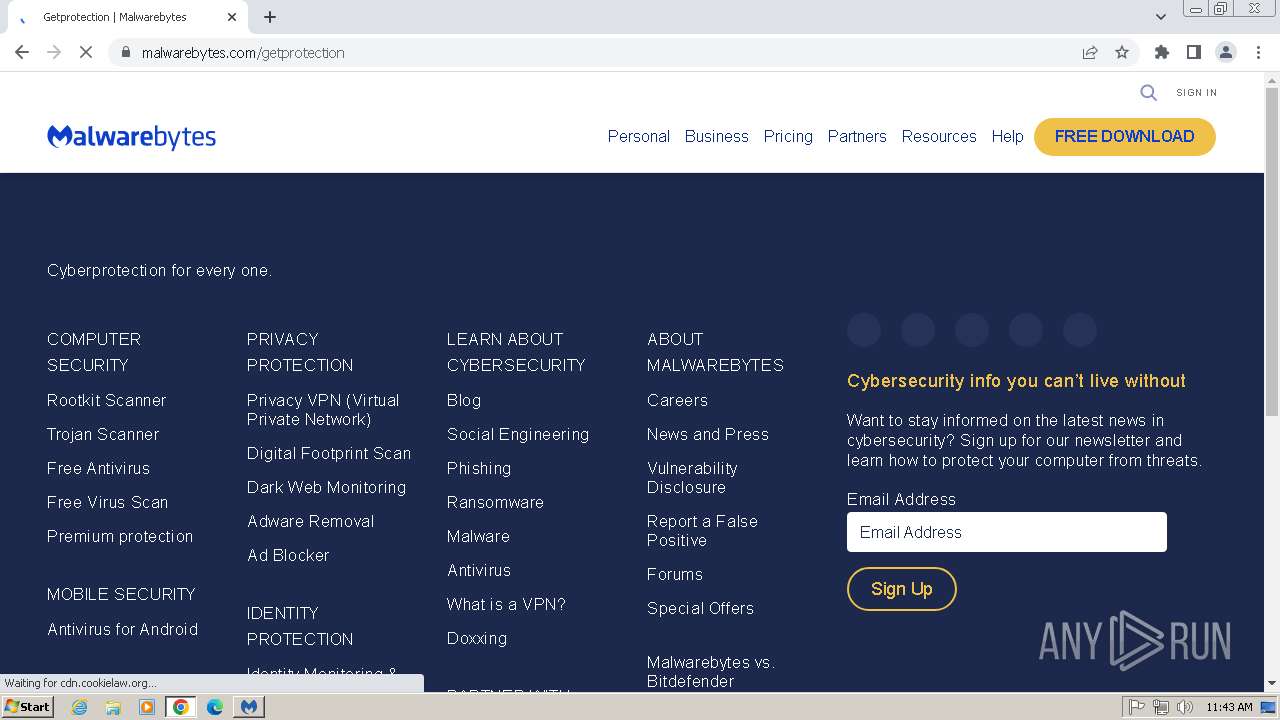Open Chrome's three-dot menu

[1258, 52]
